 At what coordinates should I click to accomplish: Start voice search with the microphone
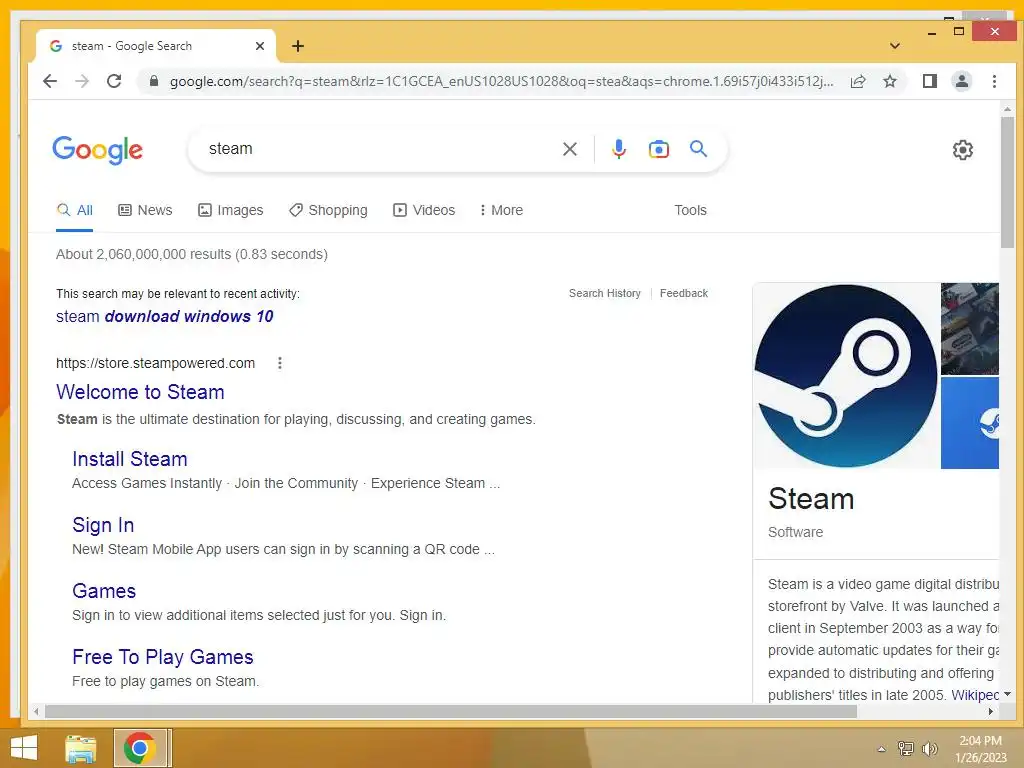tap(618, 149)
